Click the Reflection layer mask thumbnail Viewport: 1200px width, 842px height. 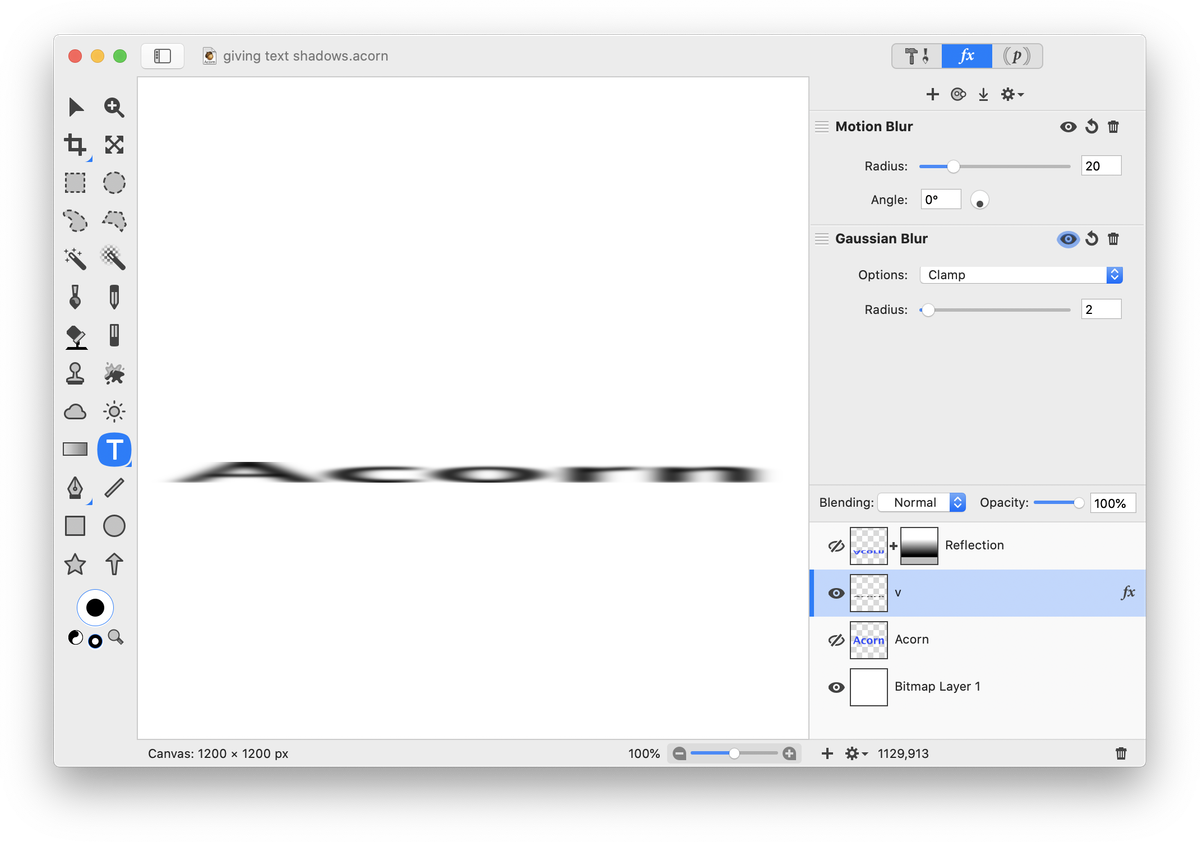[x=919, y=546]
